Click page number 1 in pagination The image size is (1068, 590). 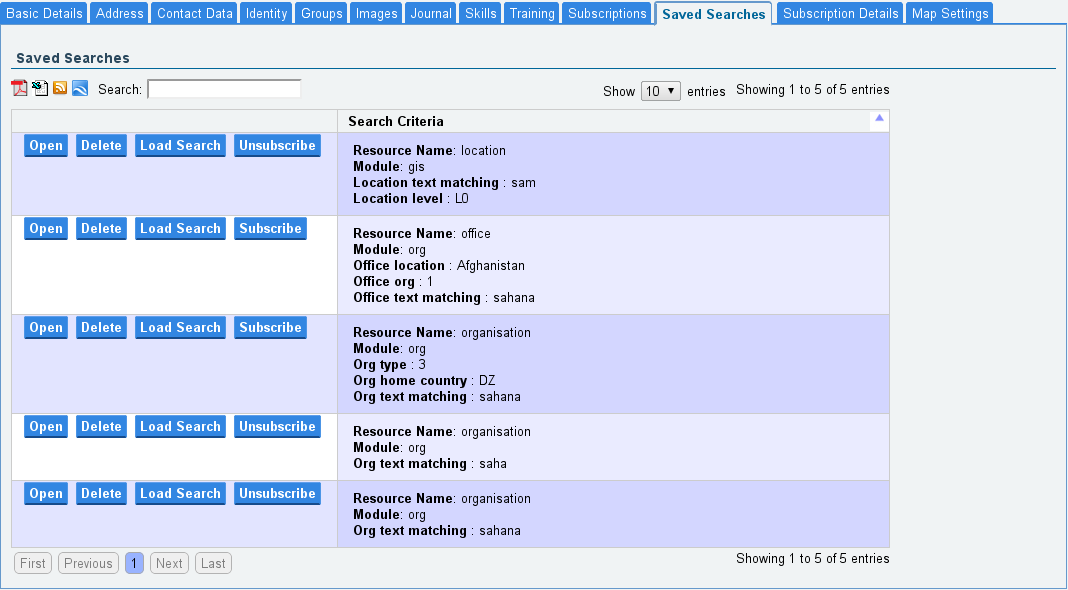coord(134,564)
